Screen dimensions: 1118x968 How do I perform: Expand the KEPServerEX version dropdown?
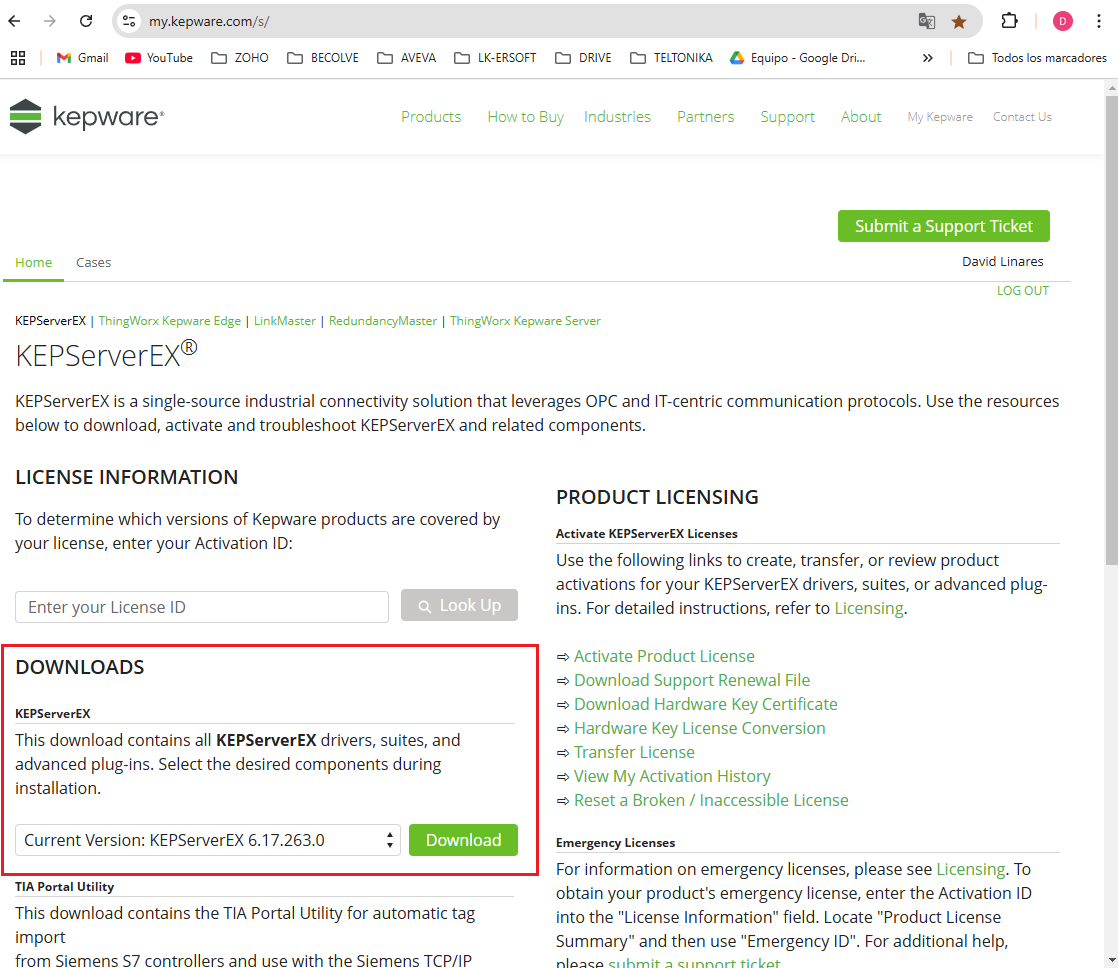pos(207,840)
